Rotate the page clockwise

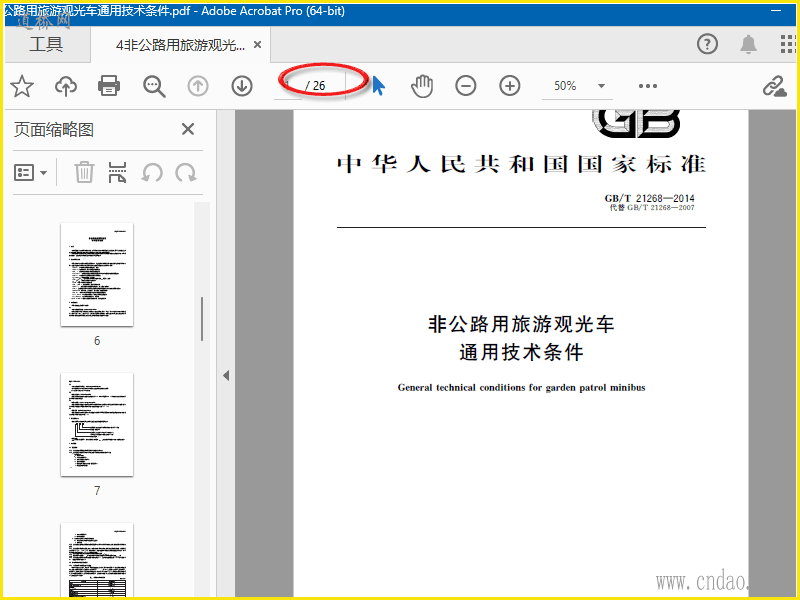click(186, 173)
